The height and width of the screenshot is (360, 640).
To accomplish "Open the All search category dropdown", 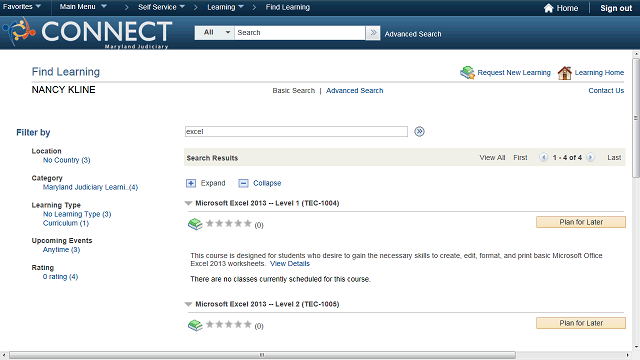I will pyautogui.click(x=214, y=33).
